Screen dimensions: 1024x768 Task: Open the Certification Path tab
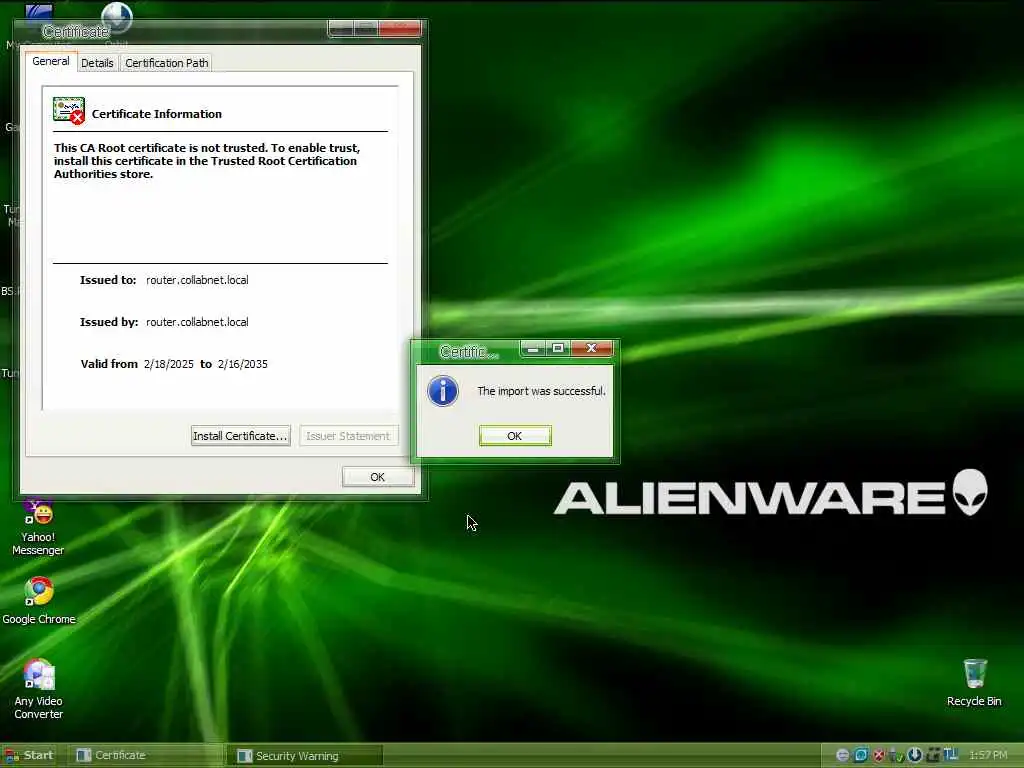point(167,63)
